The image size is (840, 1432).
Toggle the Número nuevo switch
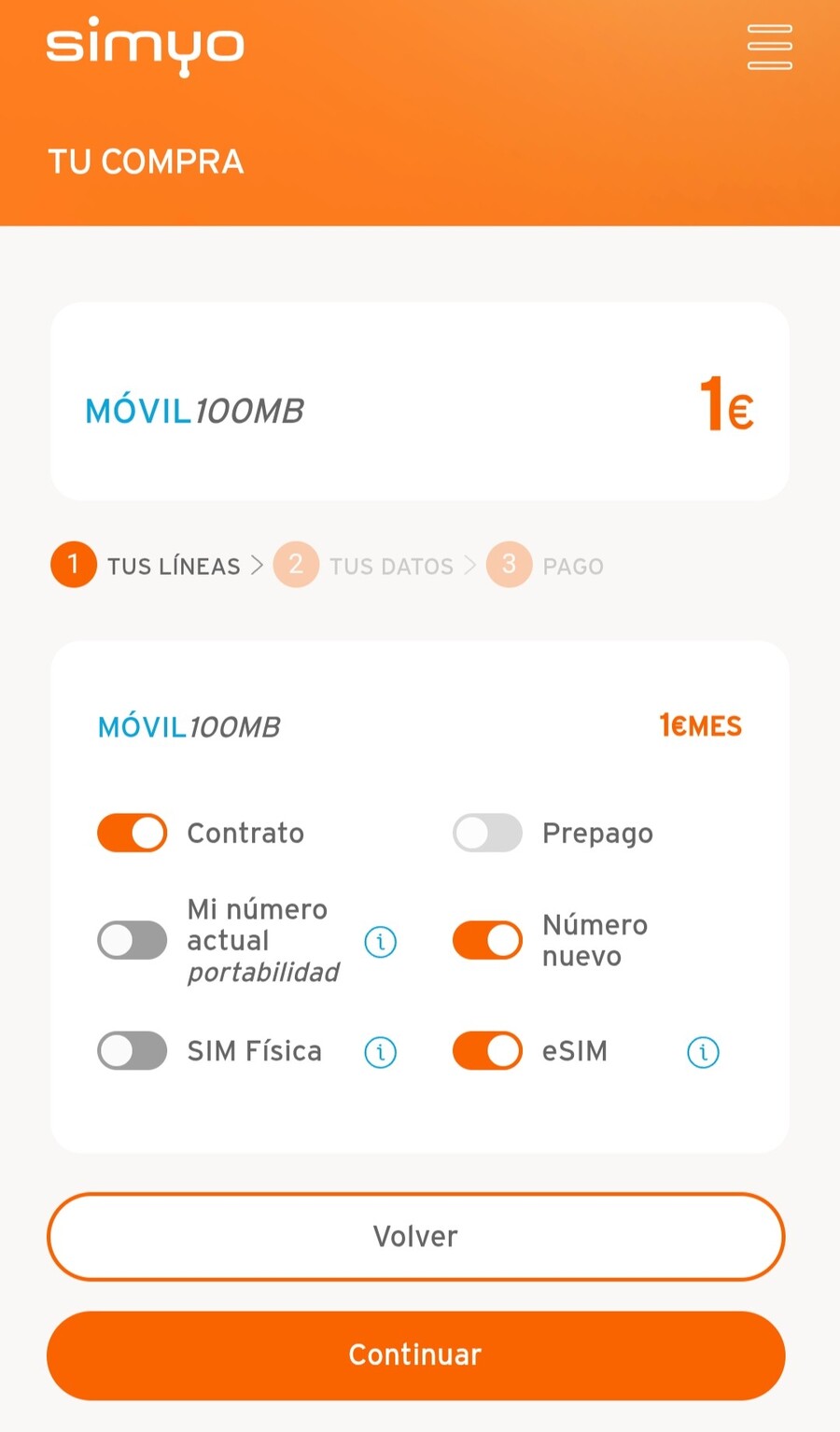487,940
